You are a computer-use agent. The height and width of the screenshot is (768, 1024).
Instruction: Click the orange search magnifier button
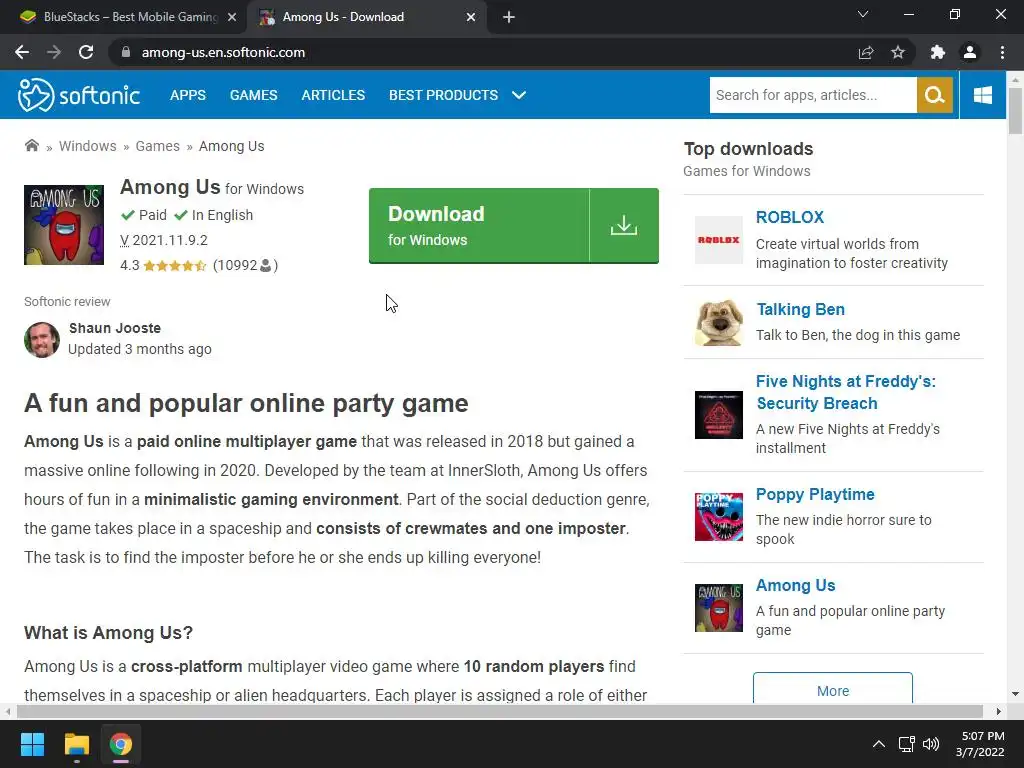935,95
